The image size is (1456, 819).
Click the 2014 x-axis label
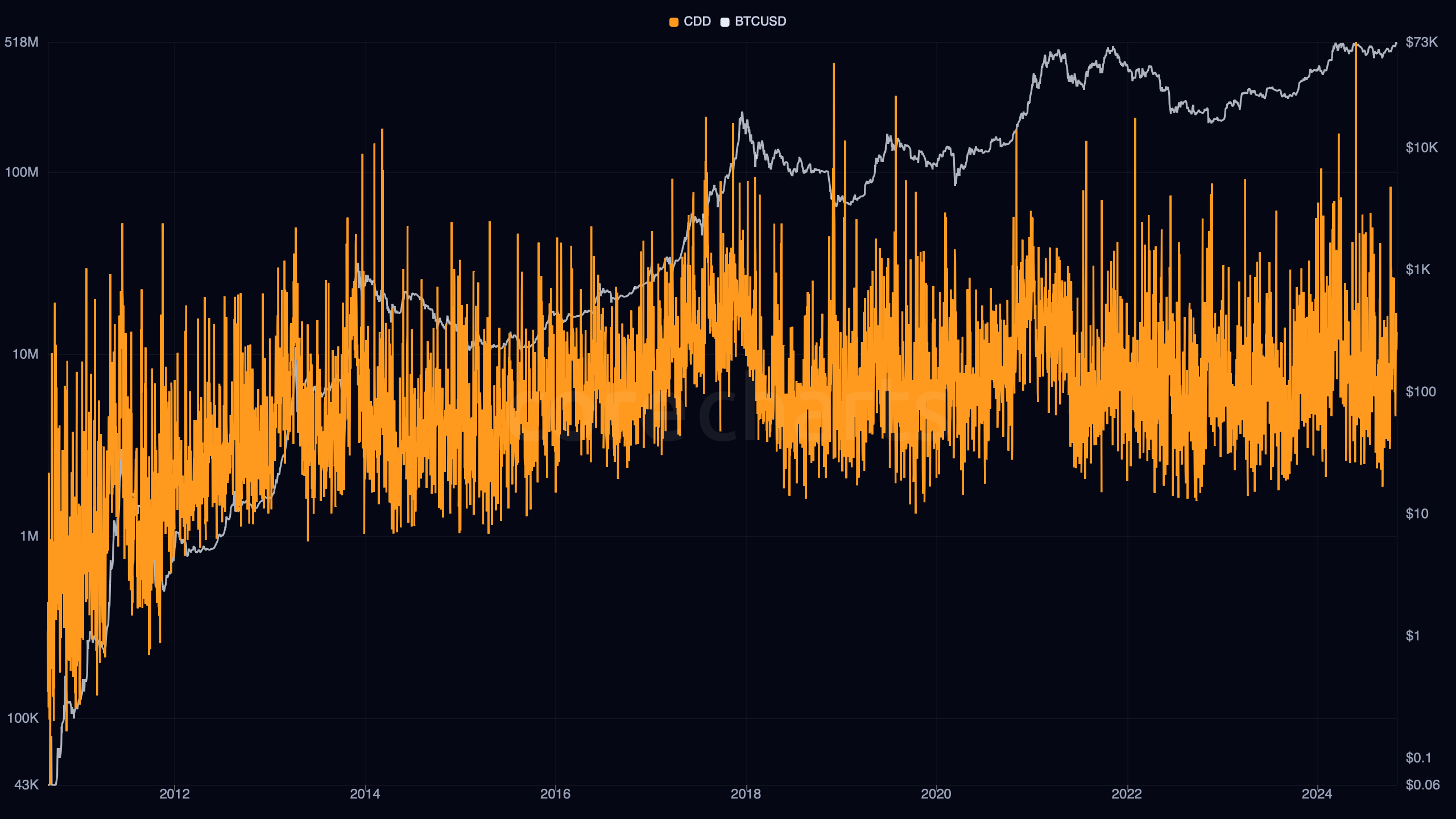[365, 794]
